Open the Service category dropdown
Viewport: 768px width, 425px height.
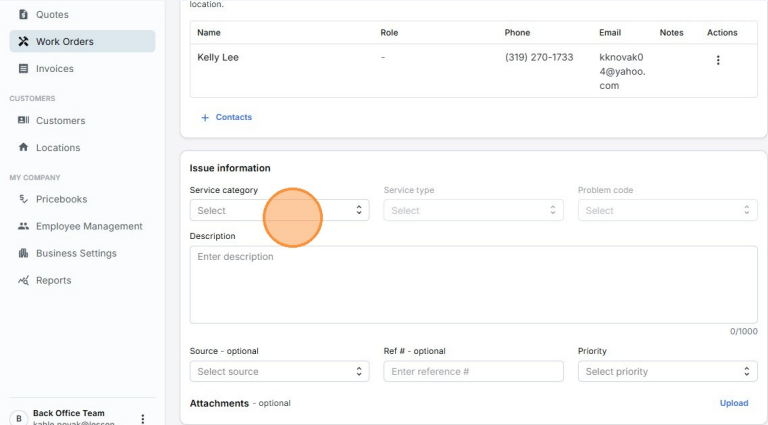[x=279, y=211]
